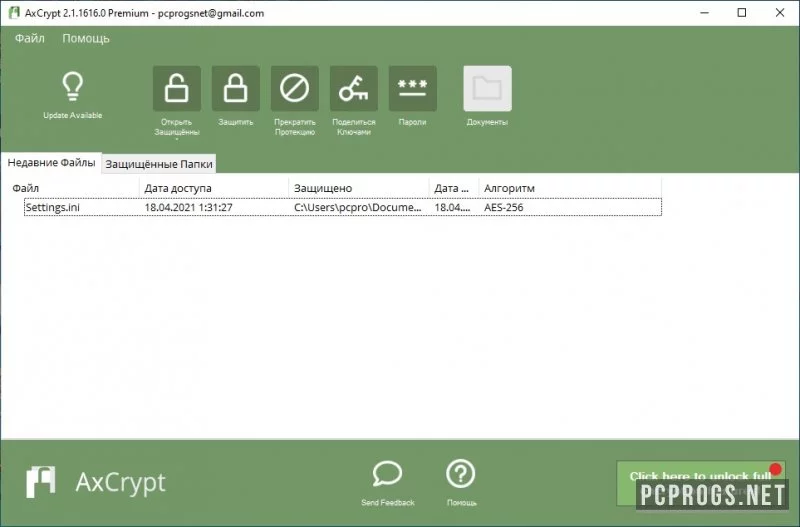Viewport: 800px width, 527px height.
Task: Minimize the AxCrypt window
Action: pos(705,13)
